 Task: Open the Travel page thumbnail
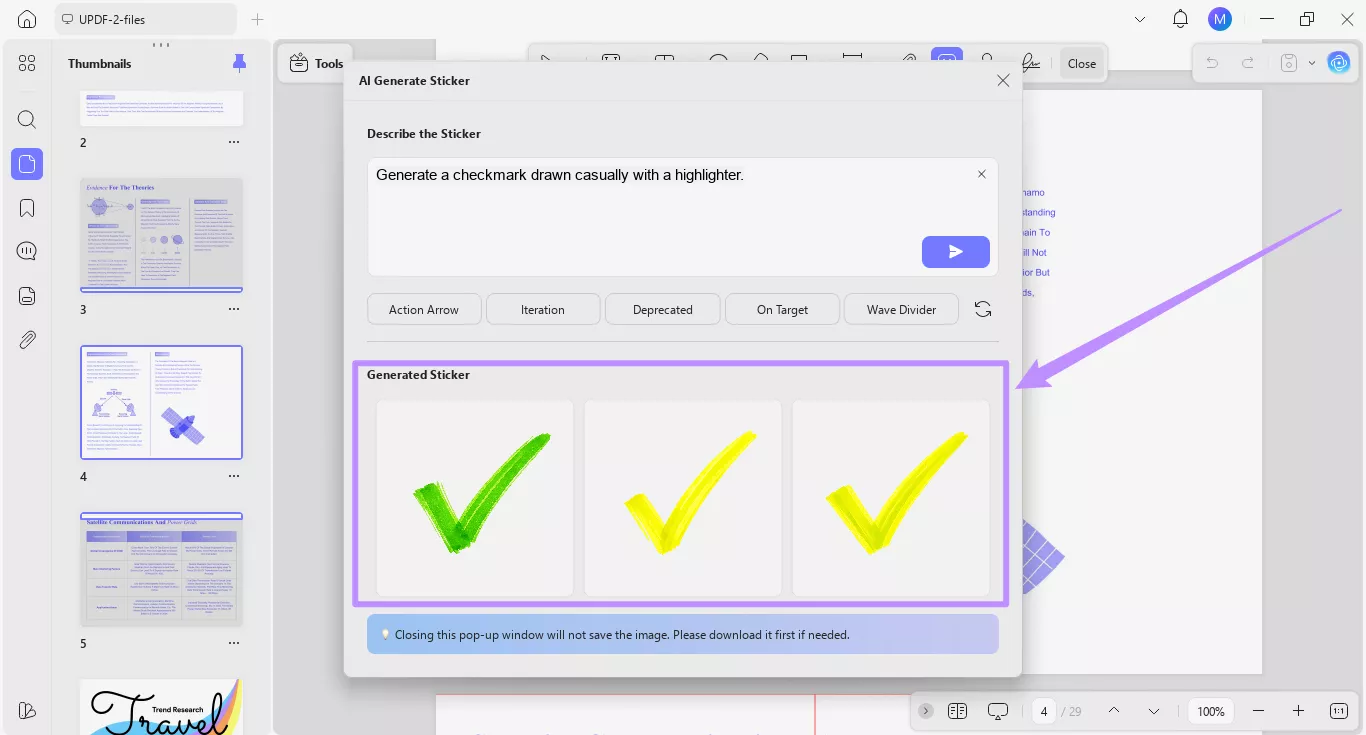coord(161,707)
